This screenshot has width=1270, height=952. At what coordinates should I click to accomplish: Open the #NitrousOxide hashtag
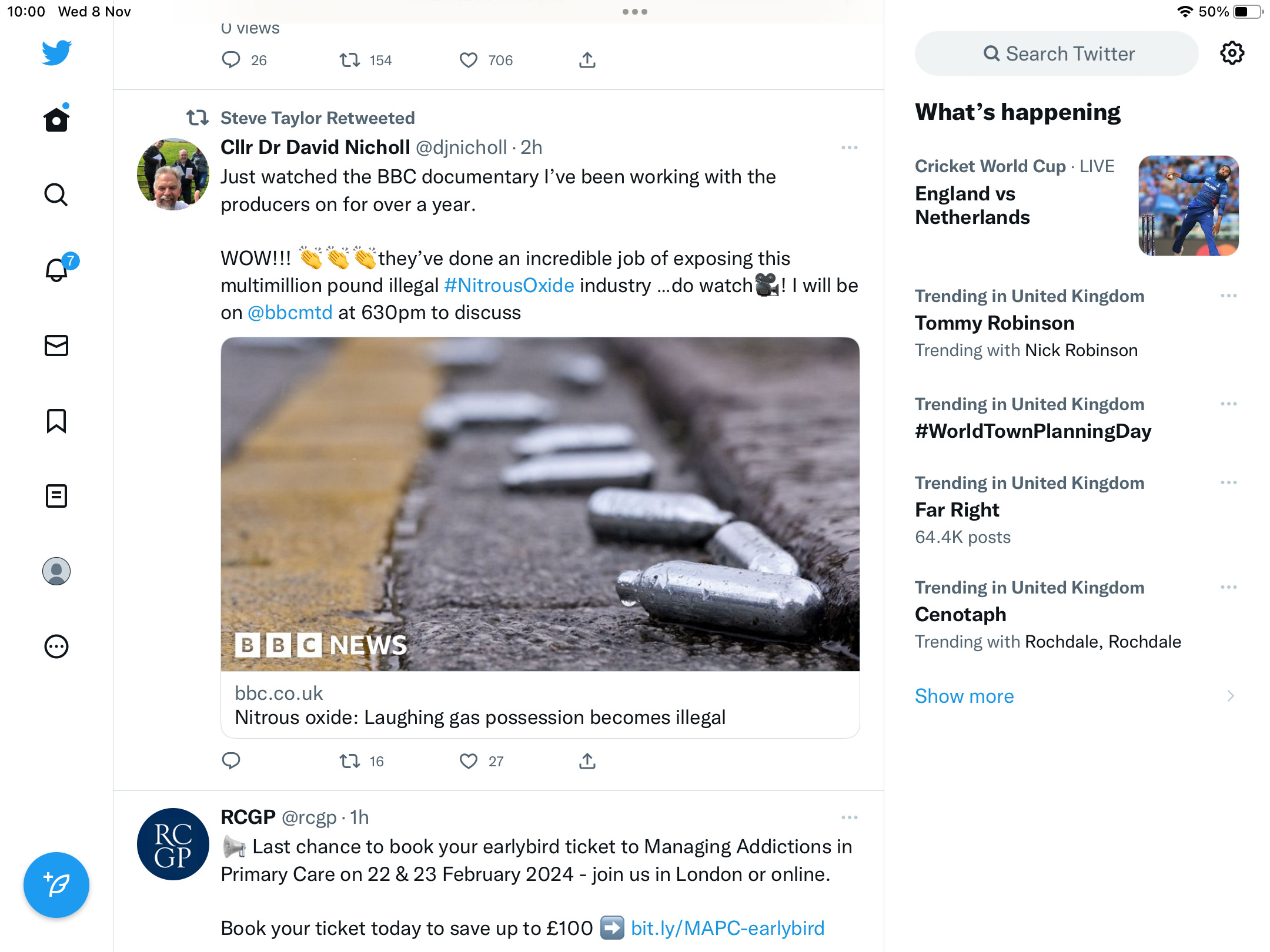[509, 286]
